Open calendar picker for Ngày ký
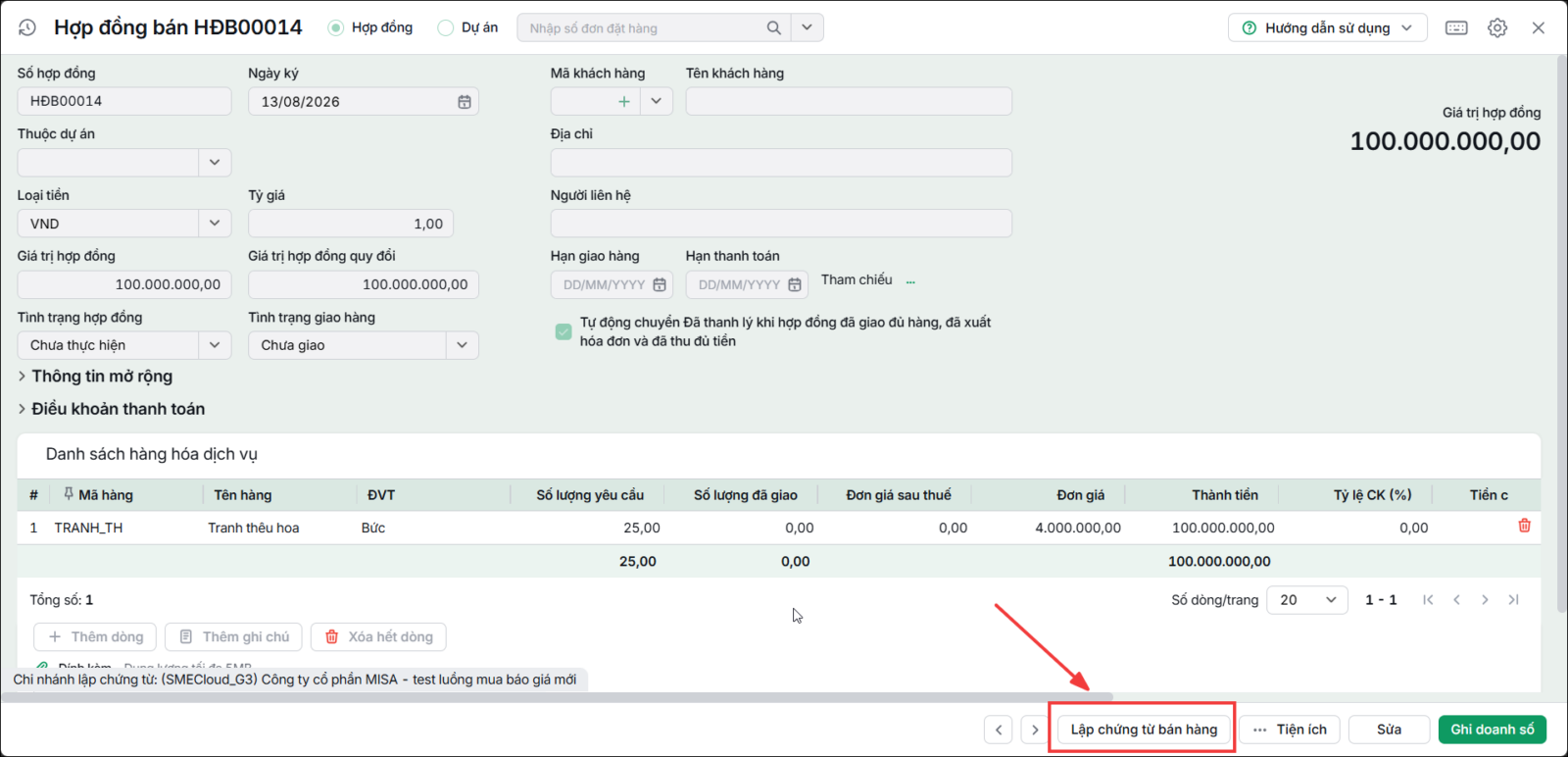 tap(465, 102)
